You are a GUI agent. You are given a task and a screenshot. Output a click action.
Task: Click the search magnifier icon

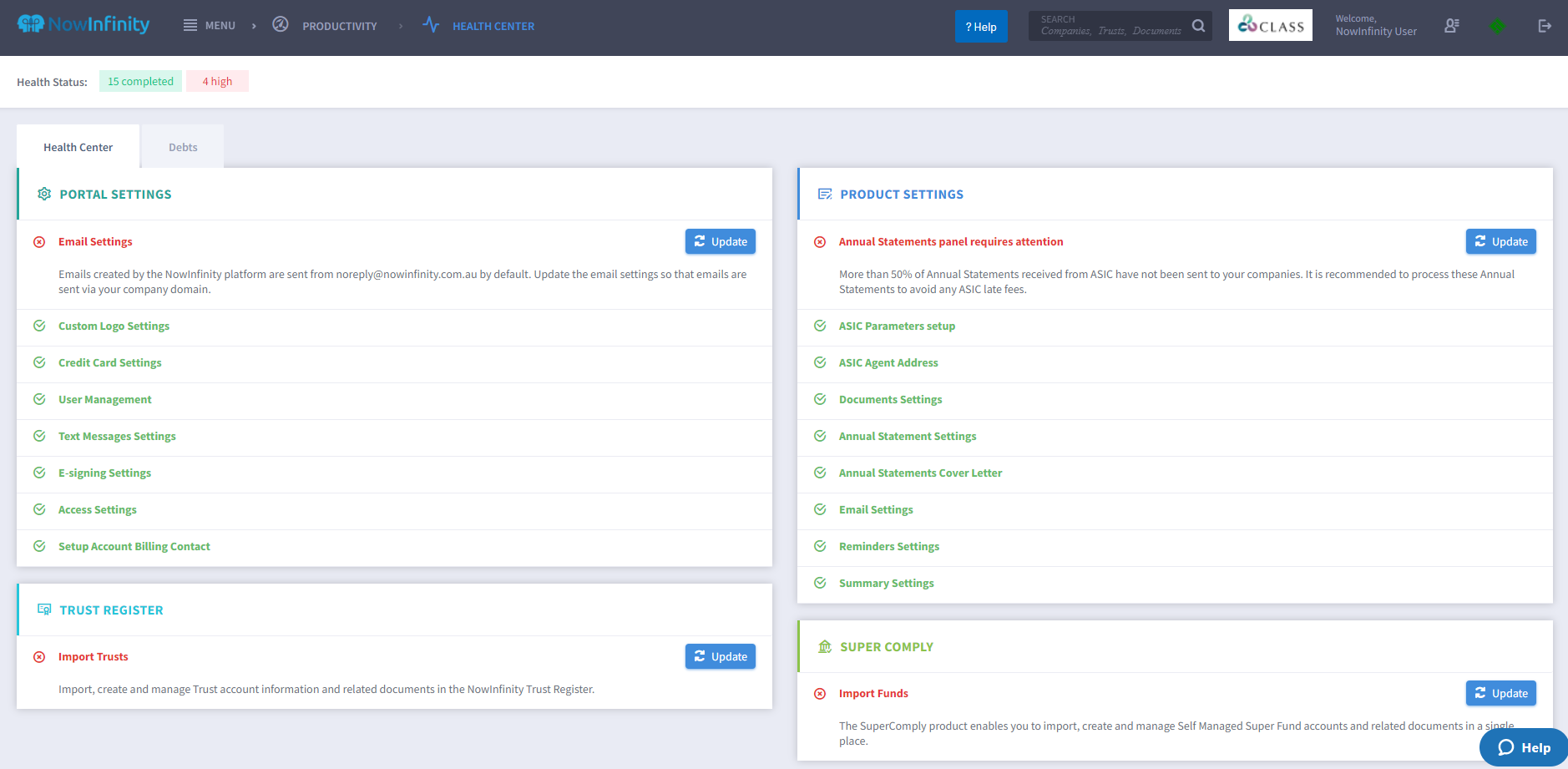[x=1198, y=26]
